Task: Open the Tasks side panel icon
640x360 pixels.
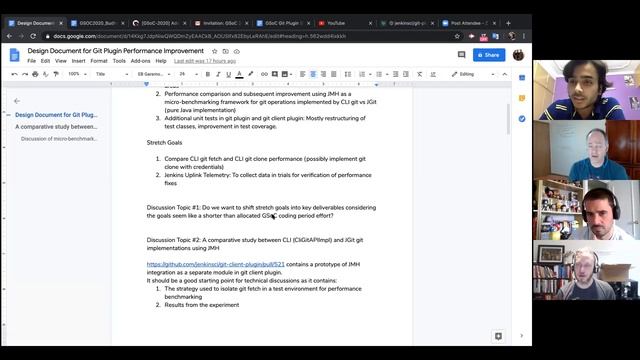Action: (x=522, y=119)
